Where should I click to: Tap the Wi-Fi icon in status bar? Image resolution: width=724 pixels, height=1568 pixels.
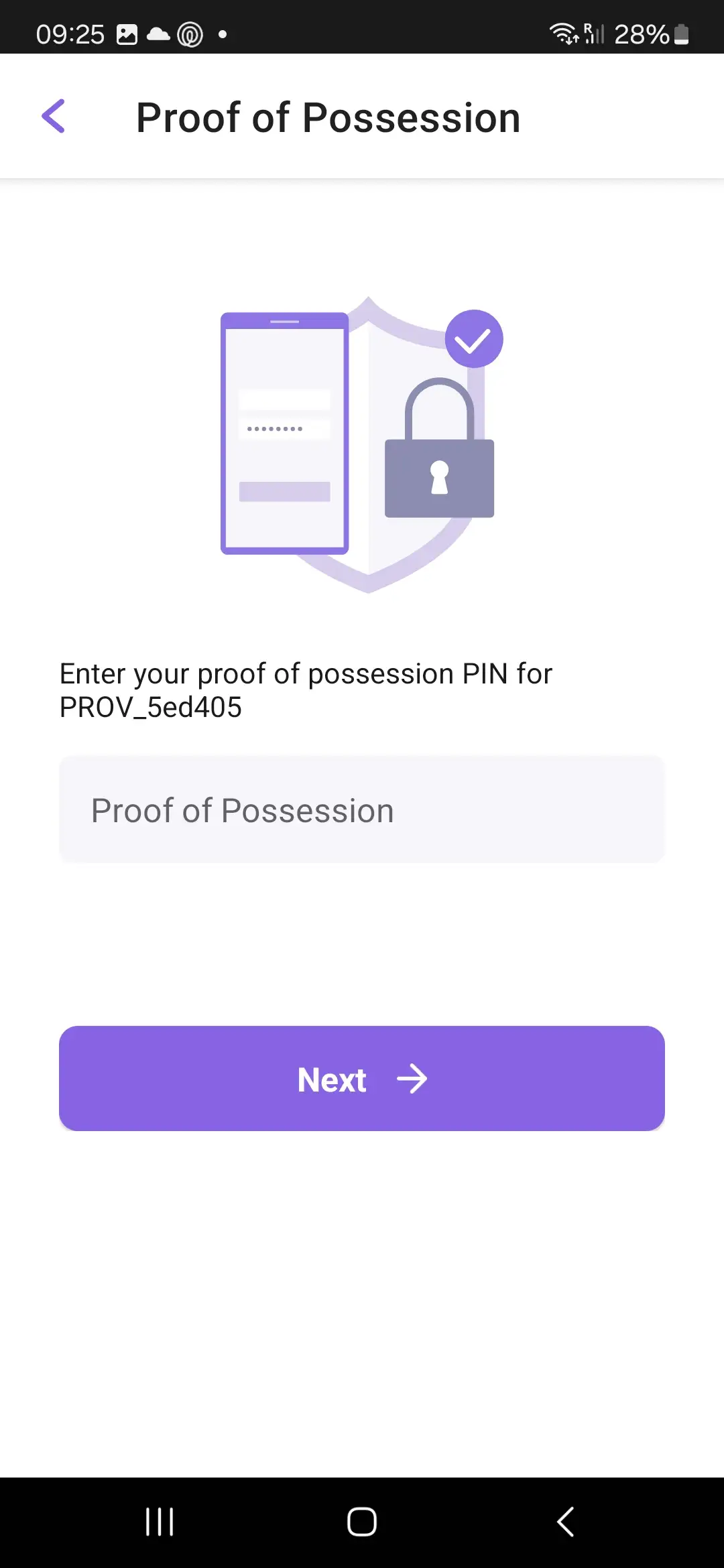pyautogui.click(x=563, y=34)
